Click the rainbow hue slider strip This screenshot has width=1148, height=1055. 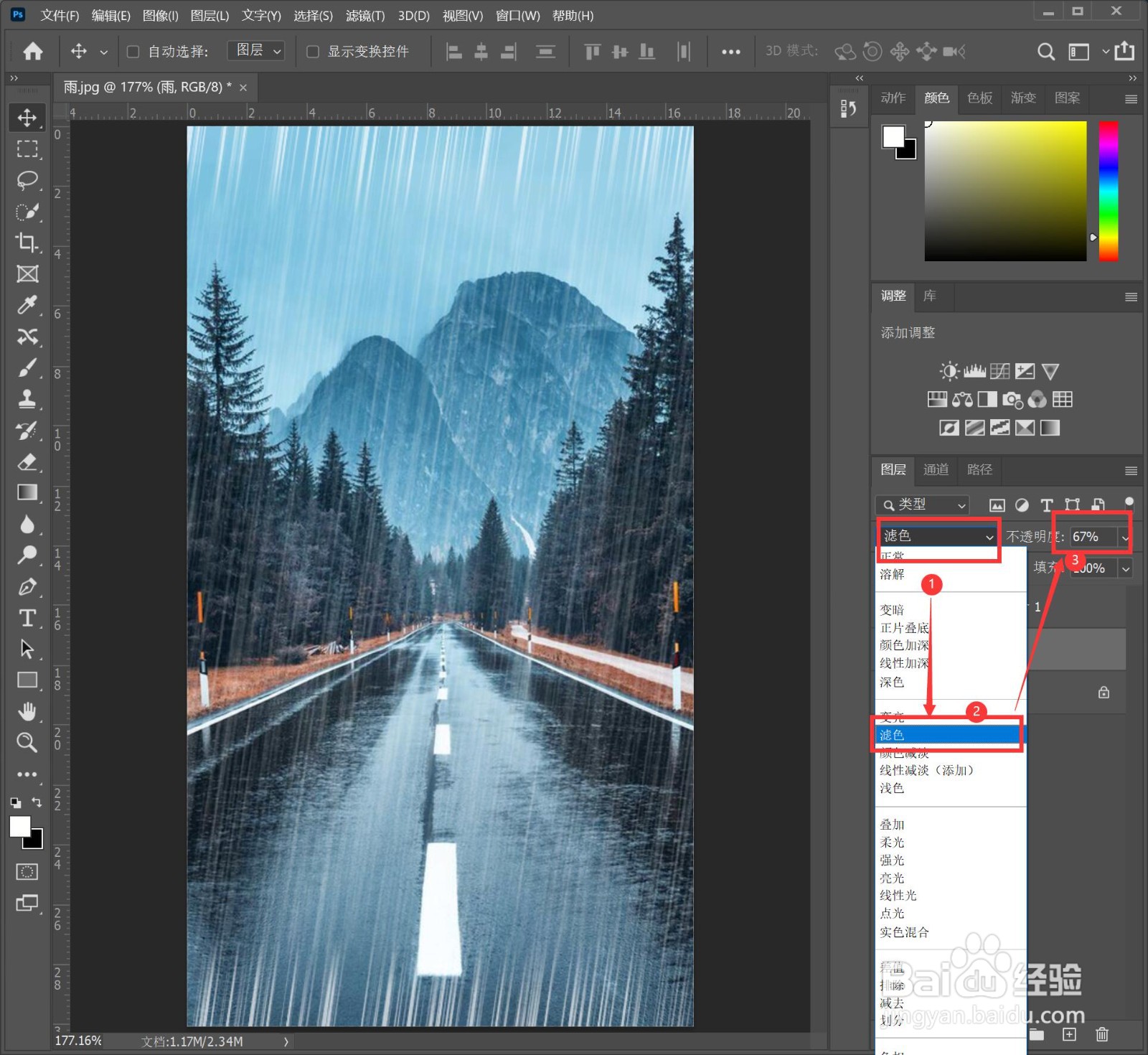pos(1109,191)
